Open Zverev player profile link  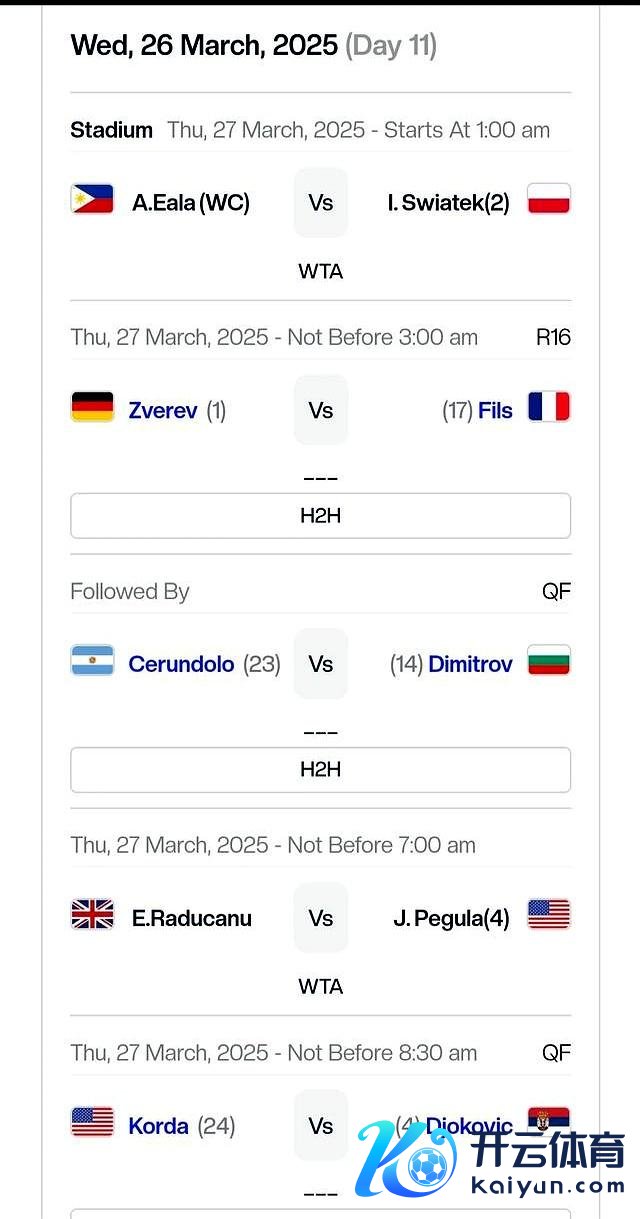point(163,410)
